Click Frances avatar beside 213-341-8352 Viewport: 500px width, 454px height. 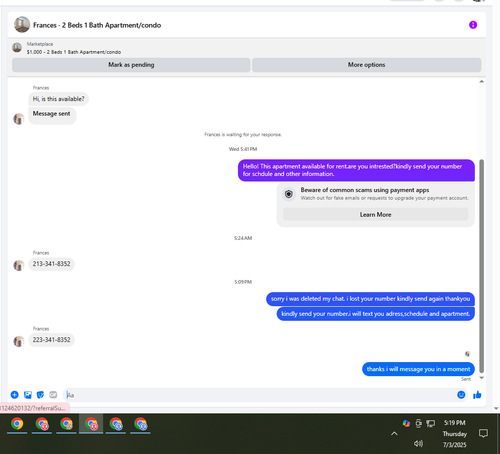[19, 265]
